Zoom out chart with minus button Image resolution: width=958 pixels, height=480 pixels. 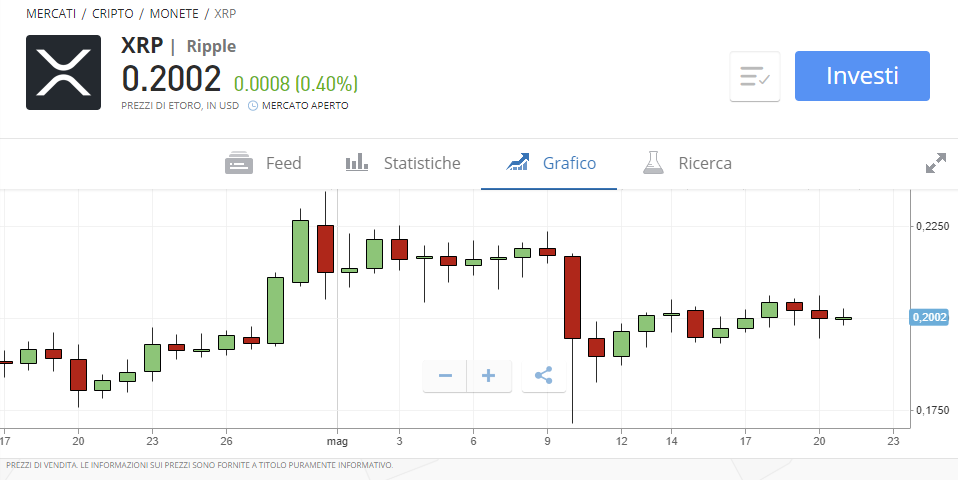(x=446, y=376)
